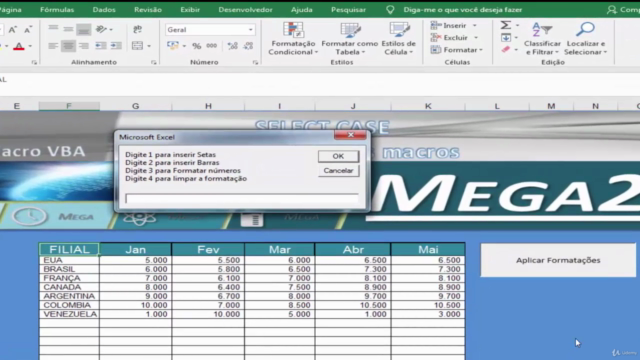
Task: Expand the merge and center dropdown arrow
Action: pos(149,46)
